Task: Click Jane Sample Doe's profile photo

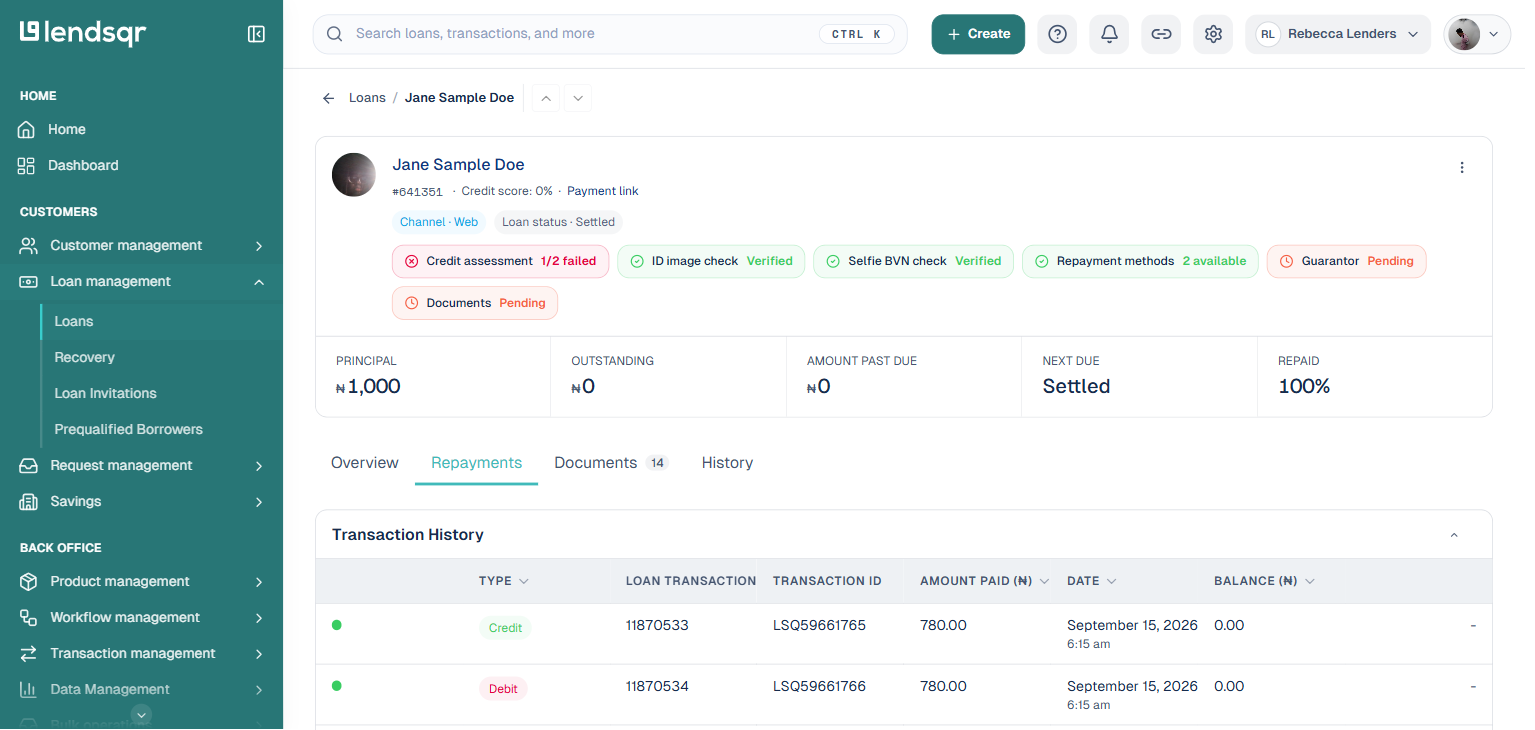Action: (354, 174)
